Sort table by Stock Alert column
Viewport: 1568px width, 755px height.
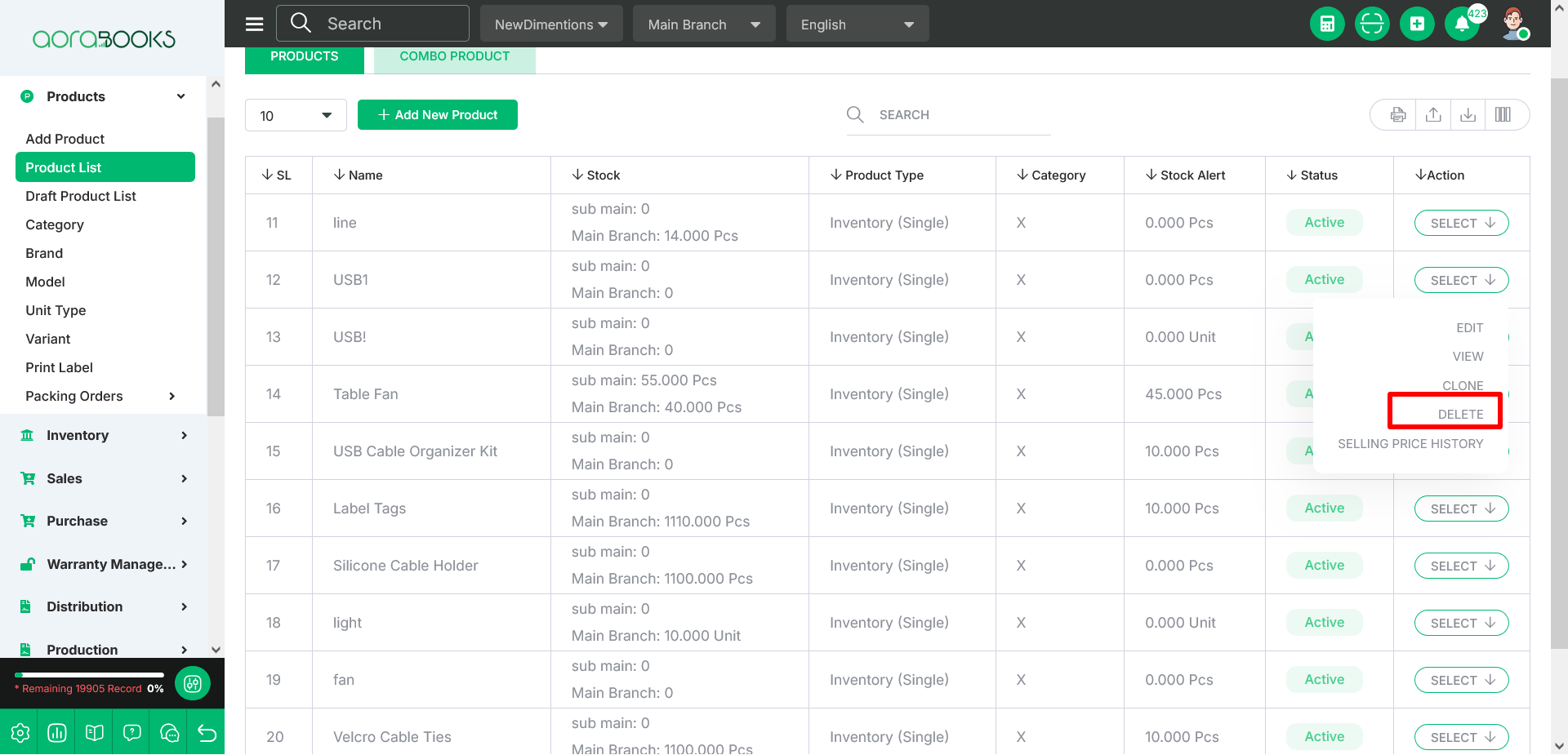(x=1185, y=175)
